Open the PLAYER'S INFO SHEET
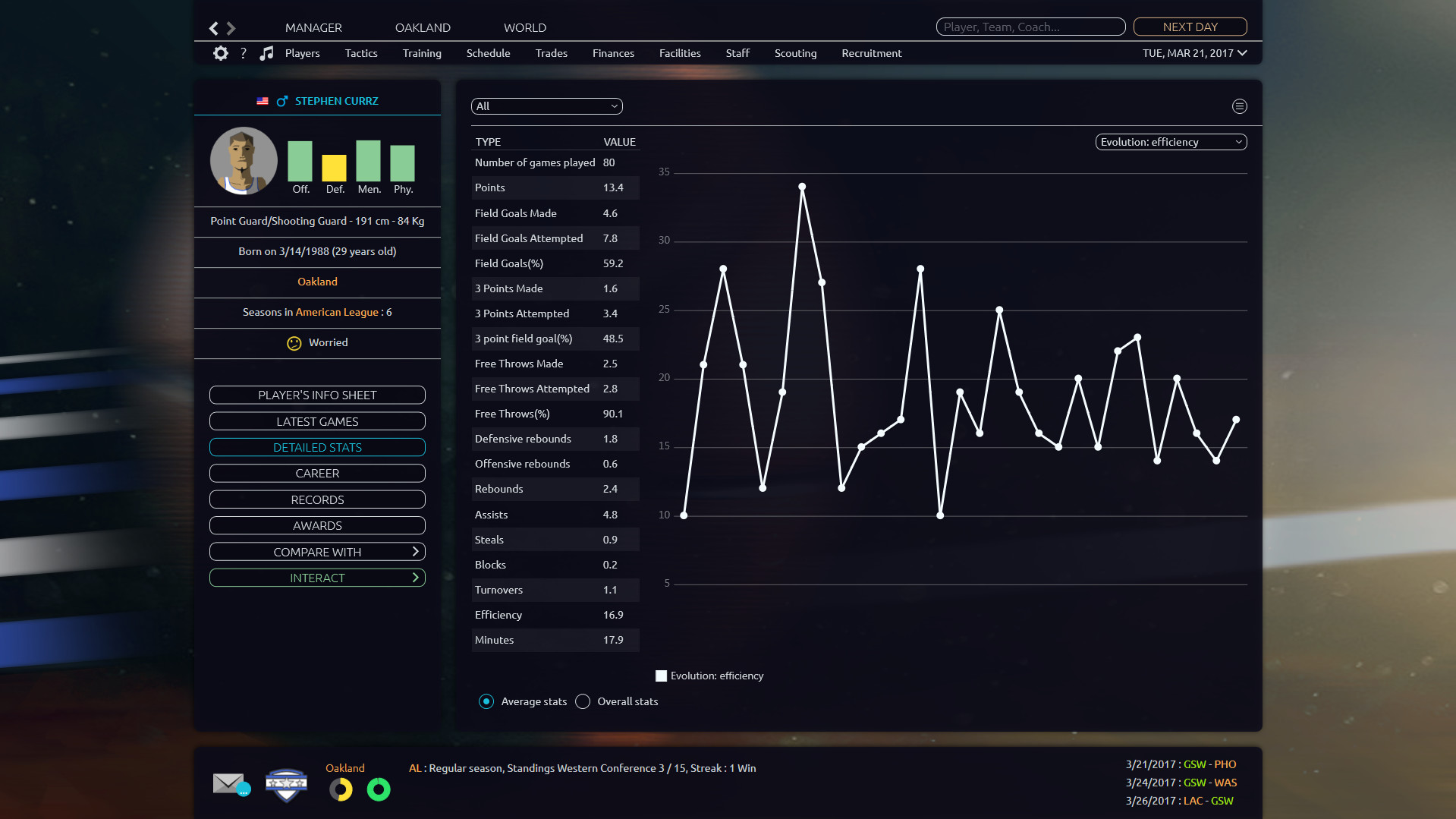The height and width of the screenshot is (819, 1456). [x=317, y=395]
